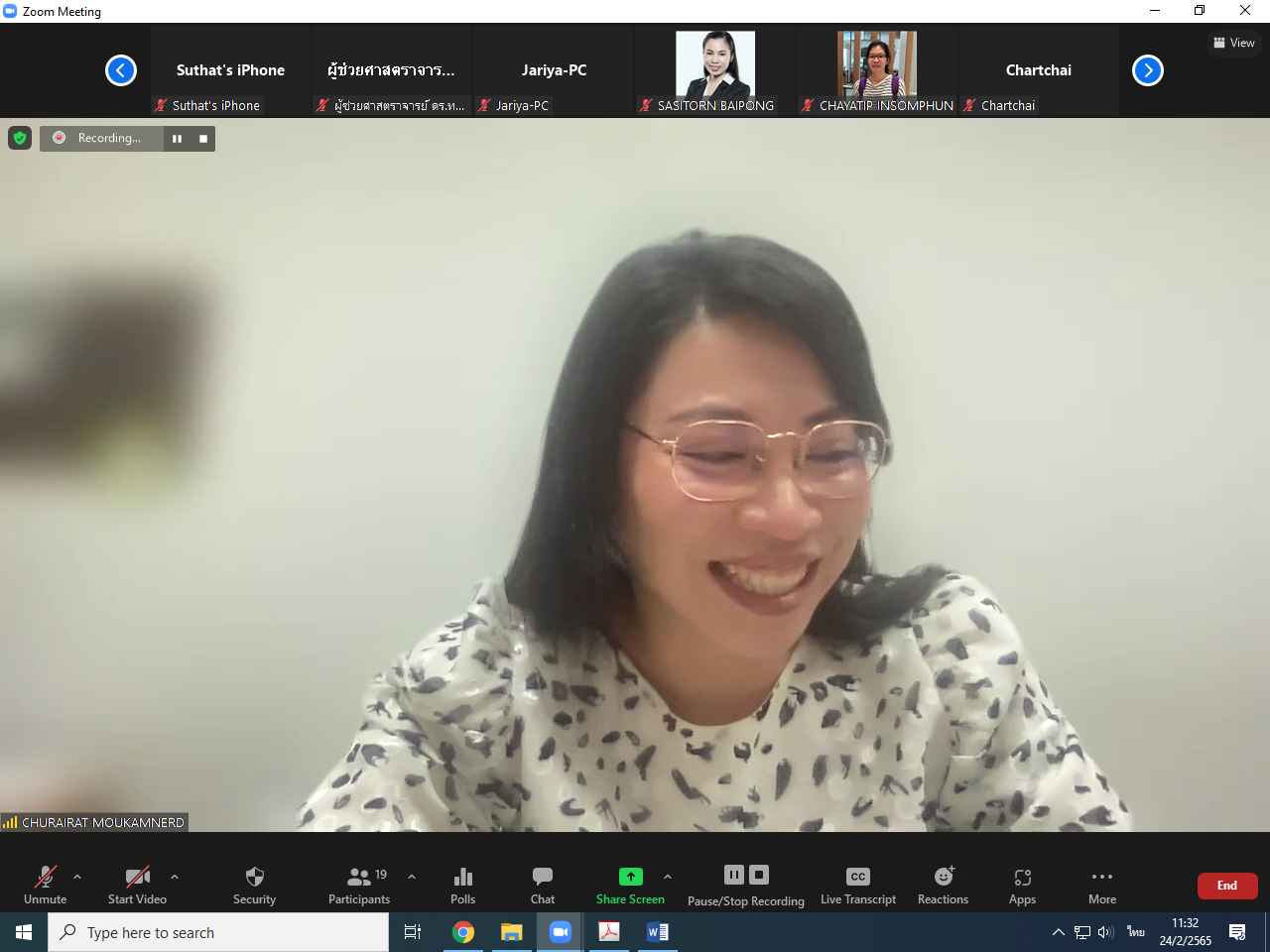
Task: Open Task View in taskbar
Action: point(413,932)
